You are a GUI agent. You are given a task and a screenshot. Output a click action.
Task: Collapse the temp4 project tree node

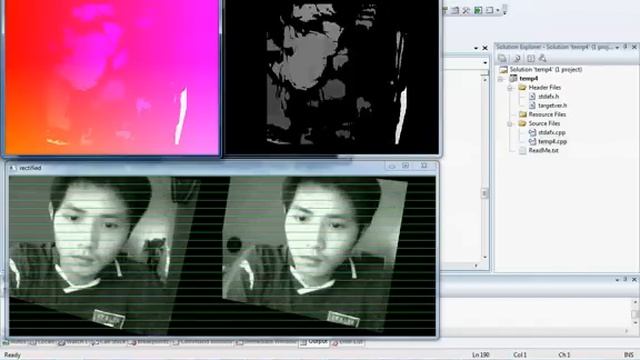[501, 79]
